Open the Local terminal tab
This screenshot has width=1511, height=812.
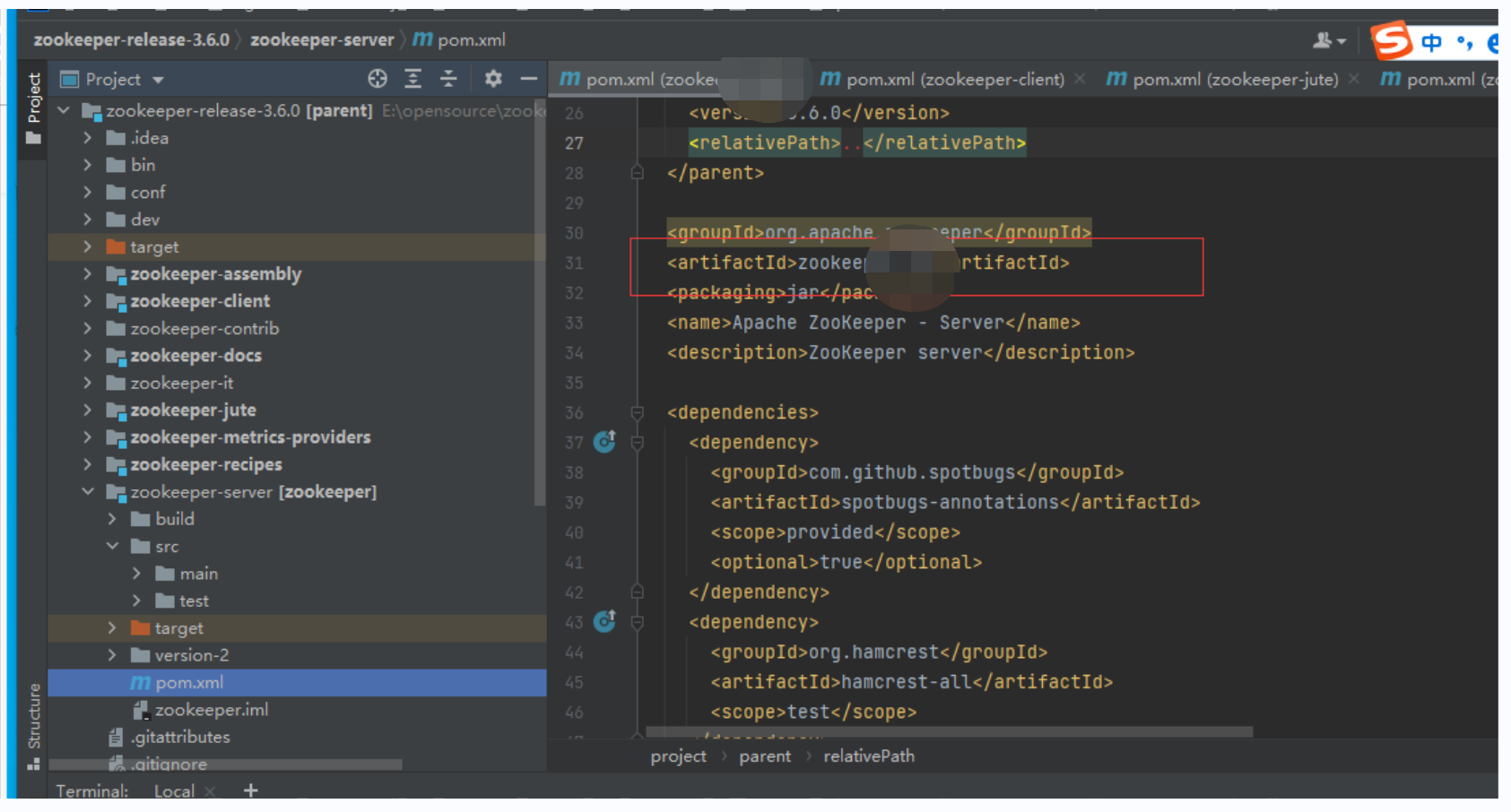[x=174, y=790]
